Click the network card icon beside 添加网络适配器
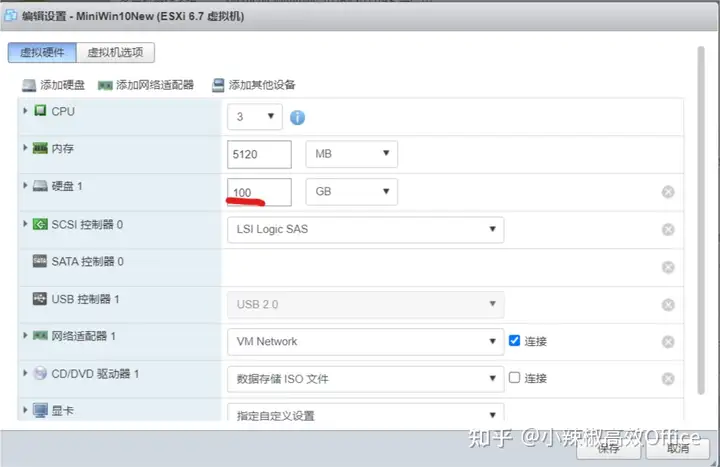Image resolution: width=720 pixels, height=467 pixels. coord(105,86)
